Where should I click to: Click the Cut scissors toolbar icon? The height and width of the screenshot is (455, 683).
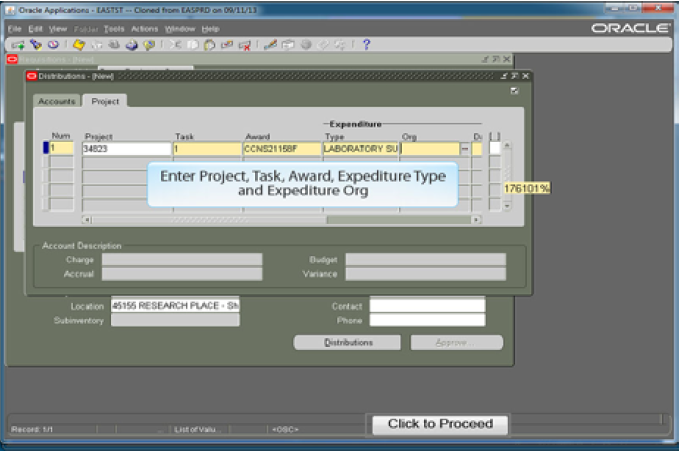(x=175, y=45)
